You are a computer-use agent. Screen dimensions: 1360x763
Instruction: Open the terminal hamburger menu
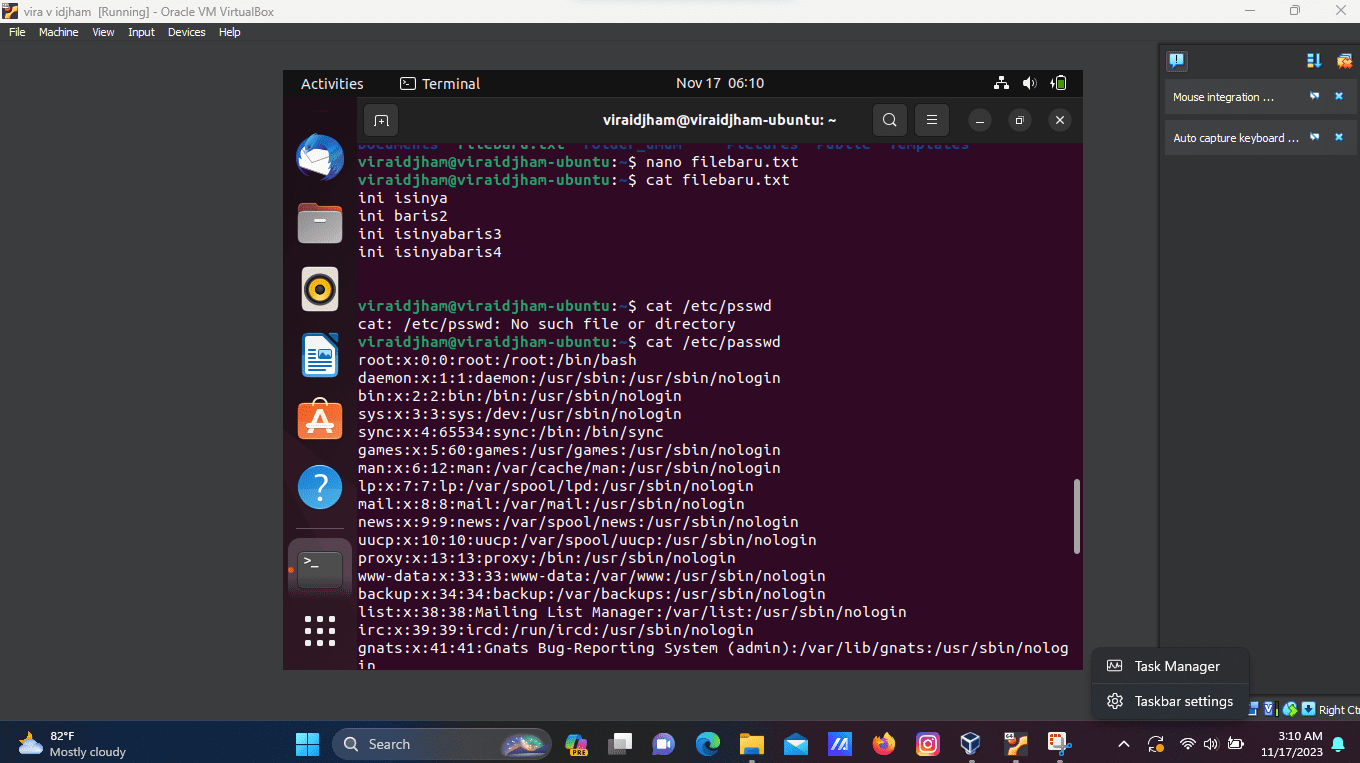pyautogui.click(x=931, y=120)
